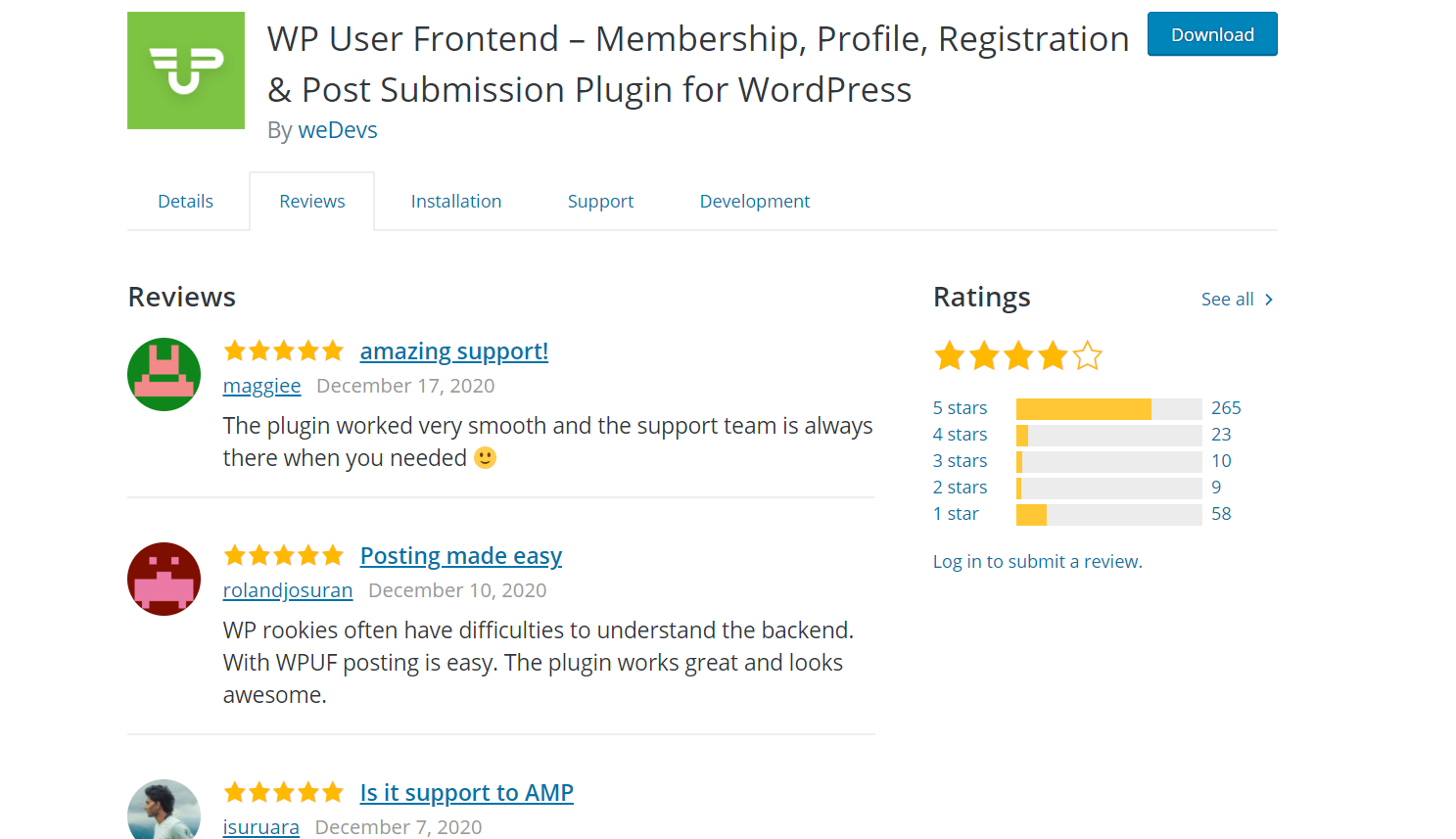Open the Installation tab
The width and height of the screenshot is (1456, 839).
[x=456, y=201]
